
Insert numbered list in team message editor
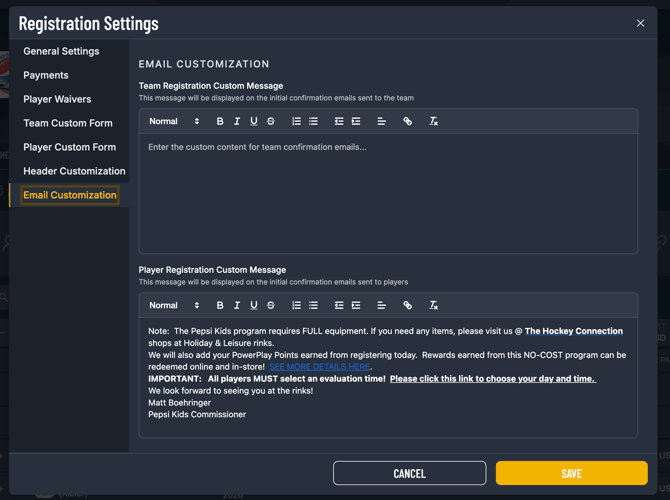[296, 121]
